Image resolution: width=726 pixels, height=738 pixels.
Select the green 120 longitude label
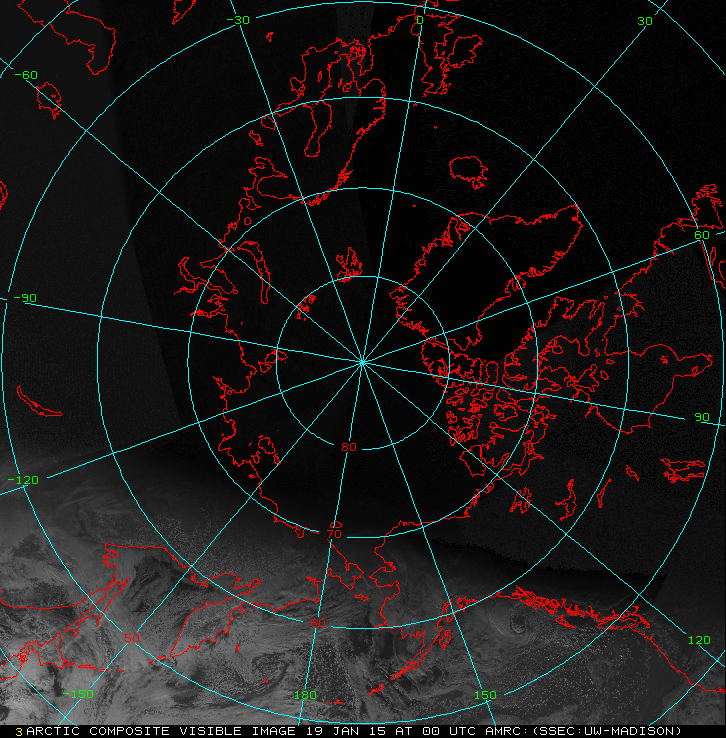tap(699, 640)
